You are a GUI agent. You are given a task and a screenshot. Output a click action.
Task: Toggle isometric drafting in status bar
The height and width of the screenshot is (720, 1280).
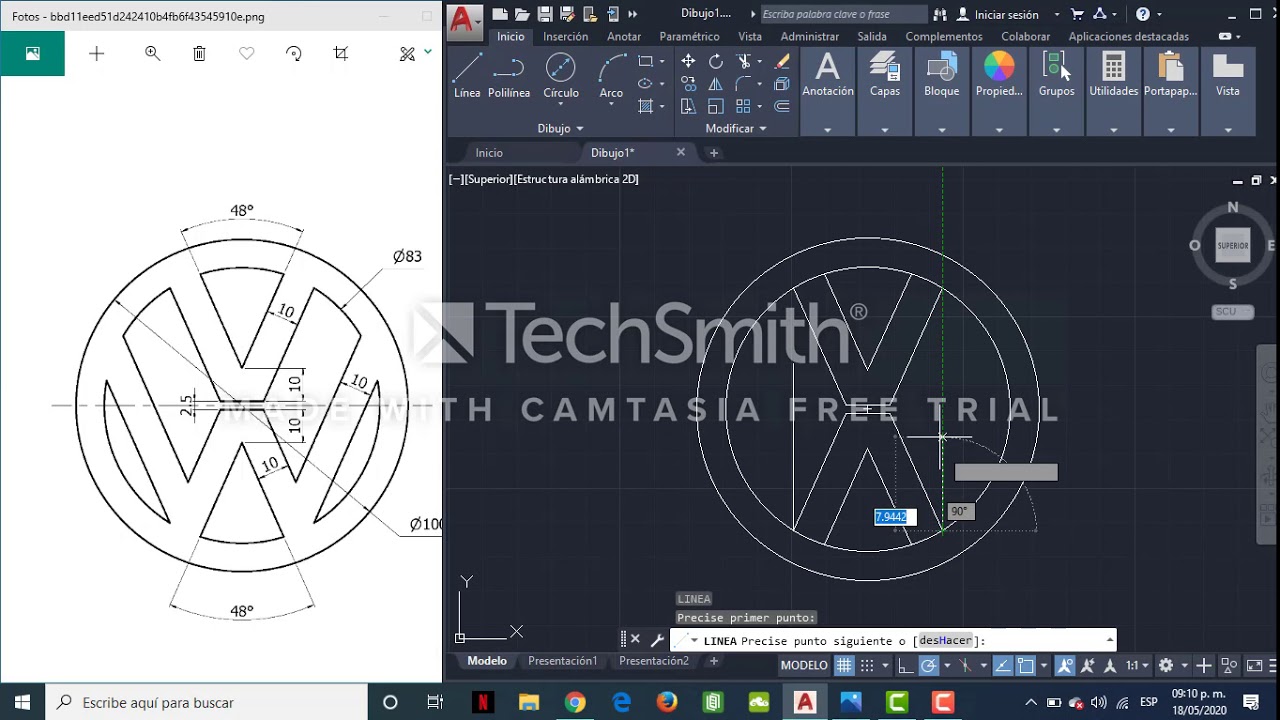tap(964, 665)
